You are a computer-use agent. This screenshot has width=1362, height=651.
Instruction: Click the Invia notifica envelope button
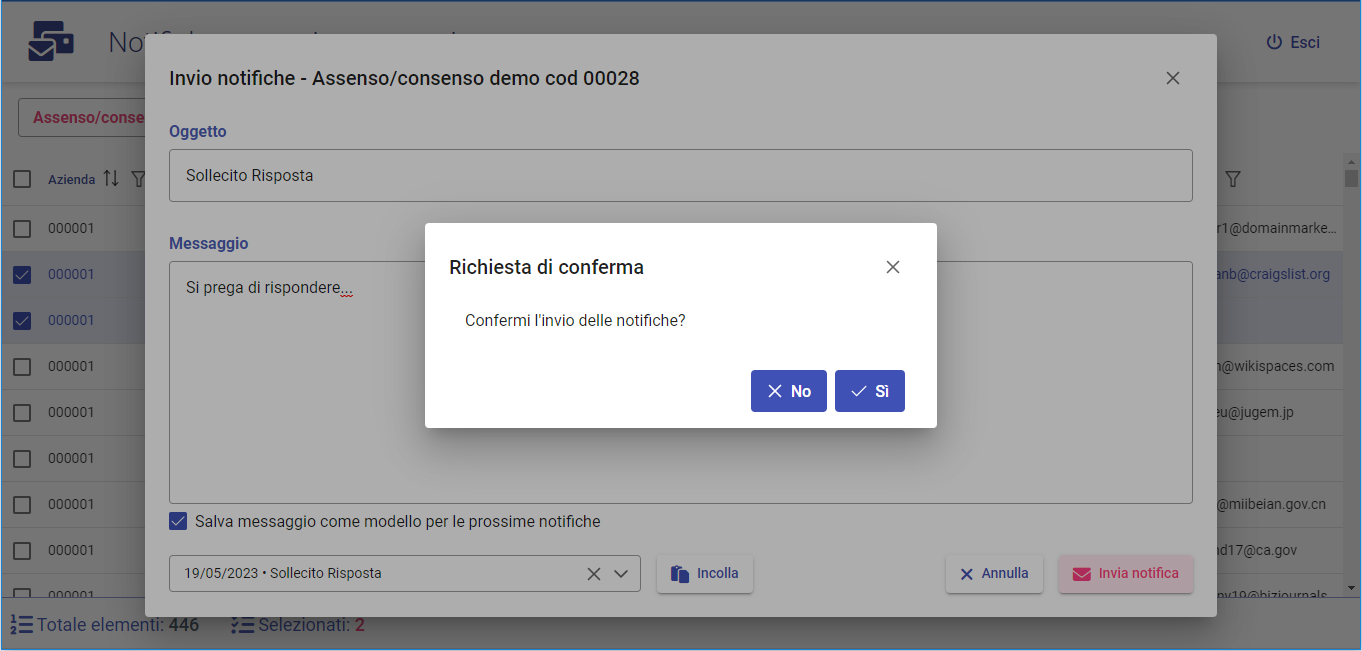pos(1125,574)
